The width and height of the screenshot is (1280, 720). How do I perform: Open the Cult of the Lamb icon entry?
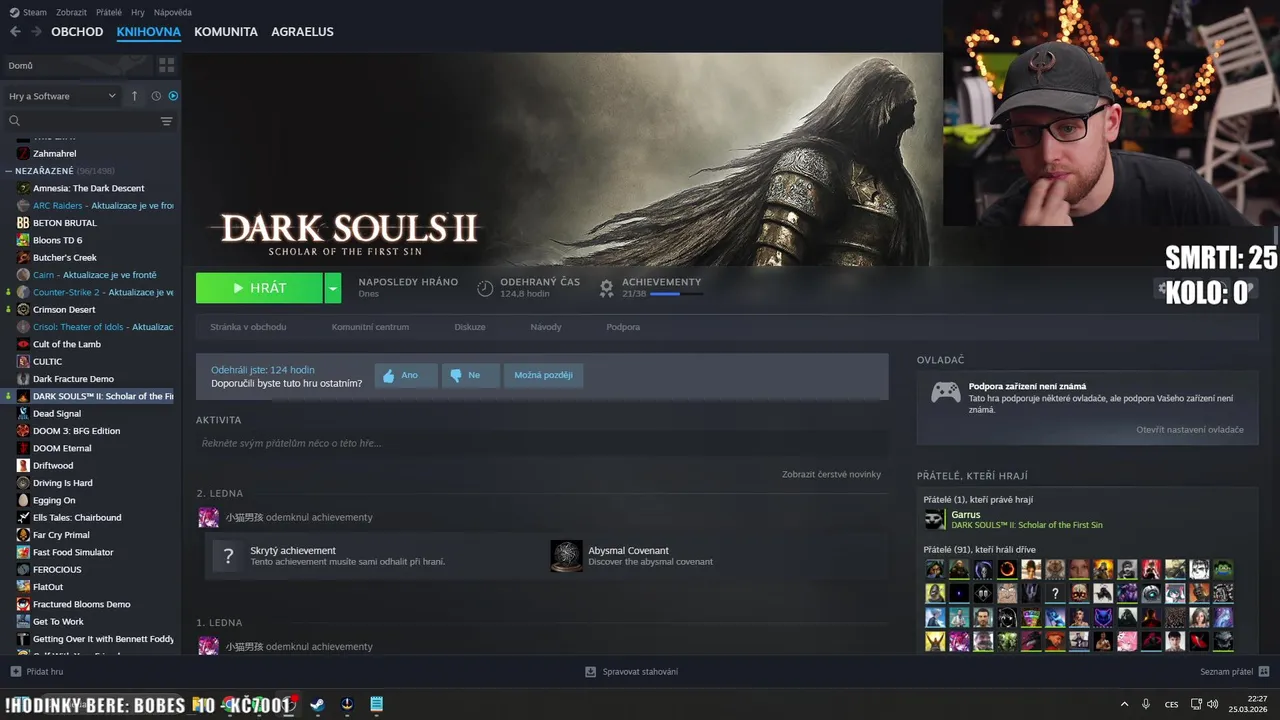[x=23, y=344]
